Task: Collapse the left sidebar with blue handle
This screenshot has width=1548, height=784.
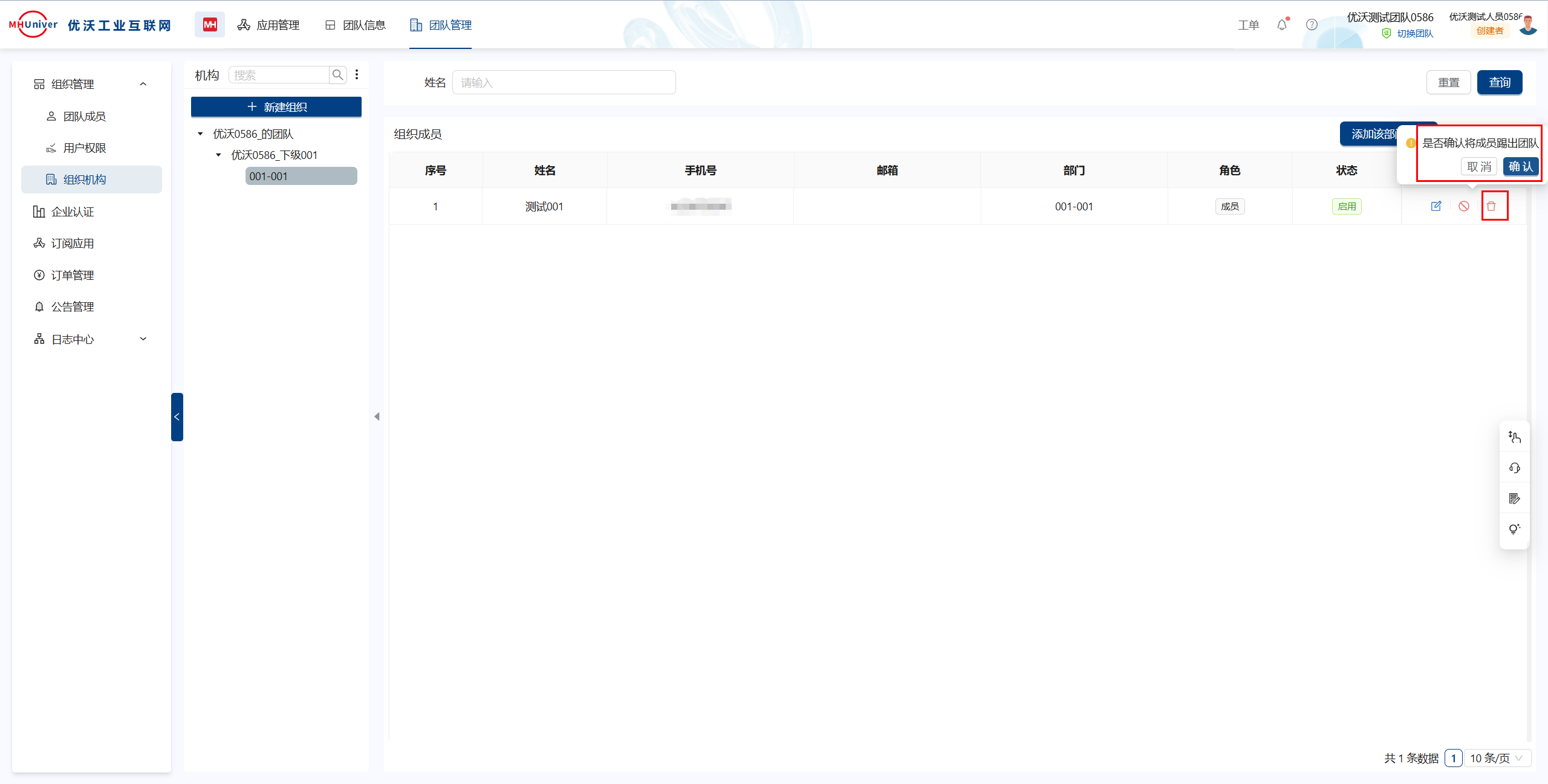Action: [177, 416]
